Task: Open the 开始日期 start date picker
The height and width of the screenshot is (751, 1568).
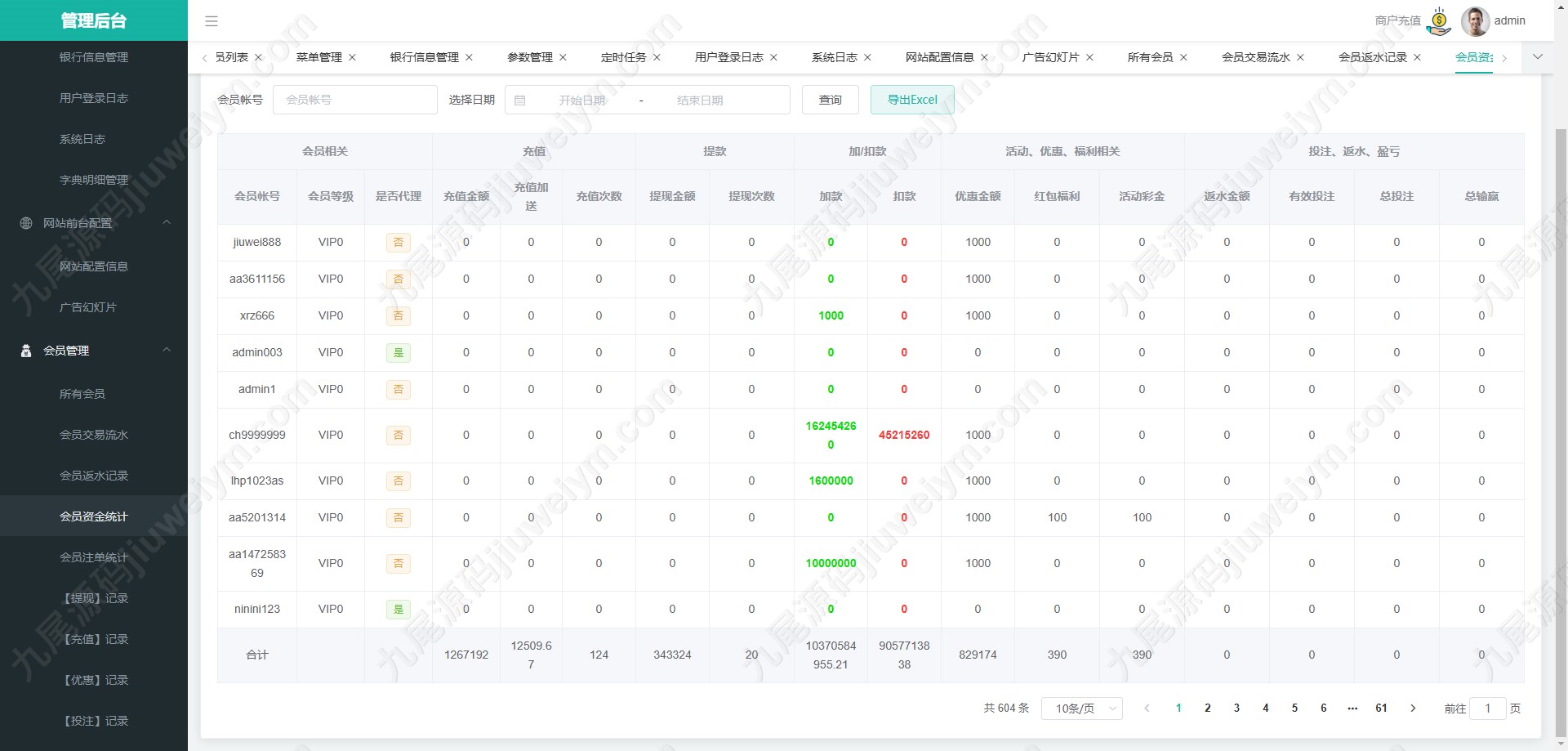Action: pos(581,101)
